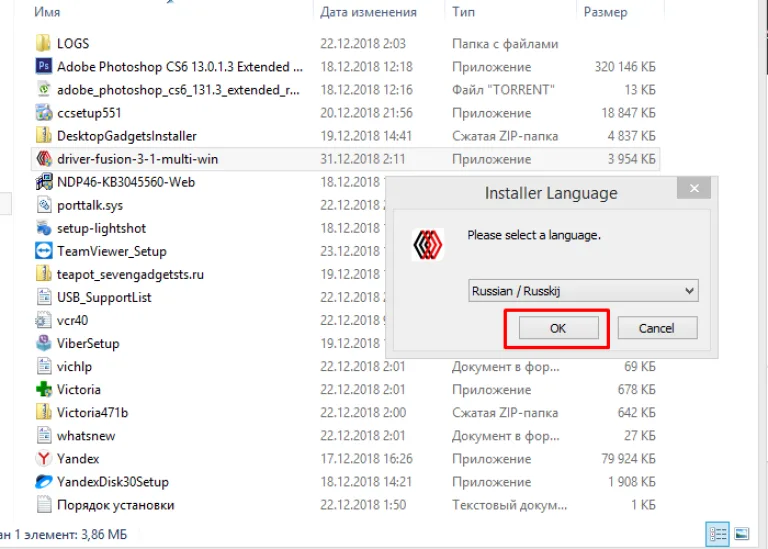This screenshot has width=768, height=549.
Task: Select the USB_SupportList file icon
Action: coord(43,297)
